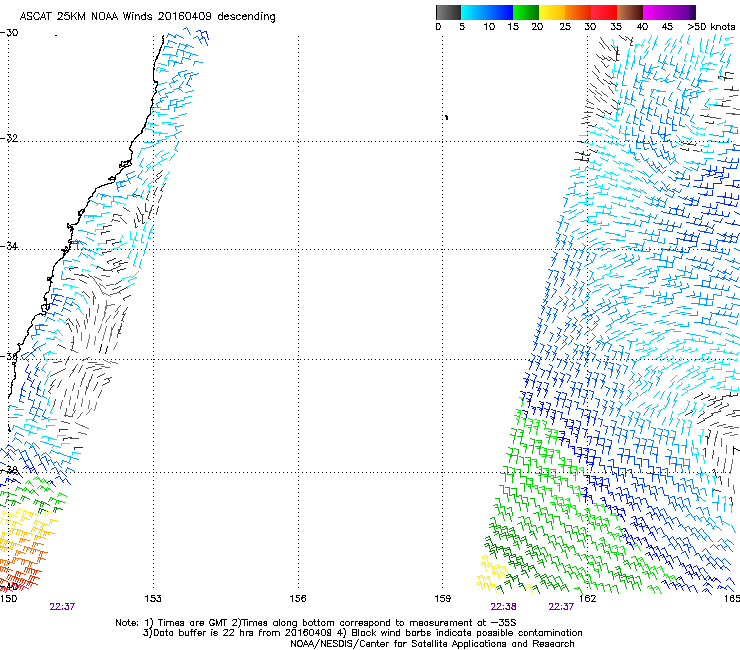Click the '22:37' time label next to 22:38
This screenshot has width=740, height=650.
pos(561,607)
